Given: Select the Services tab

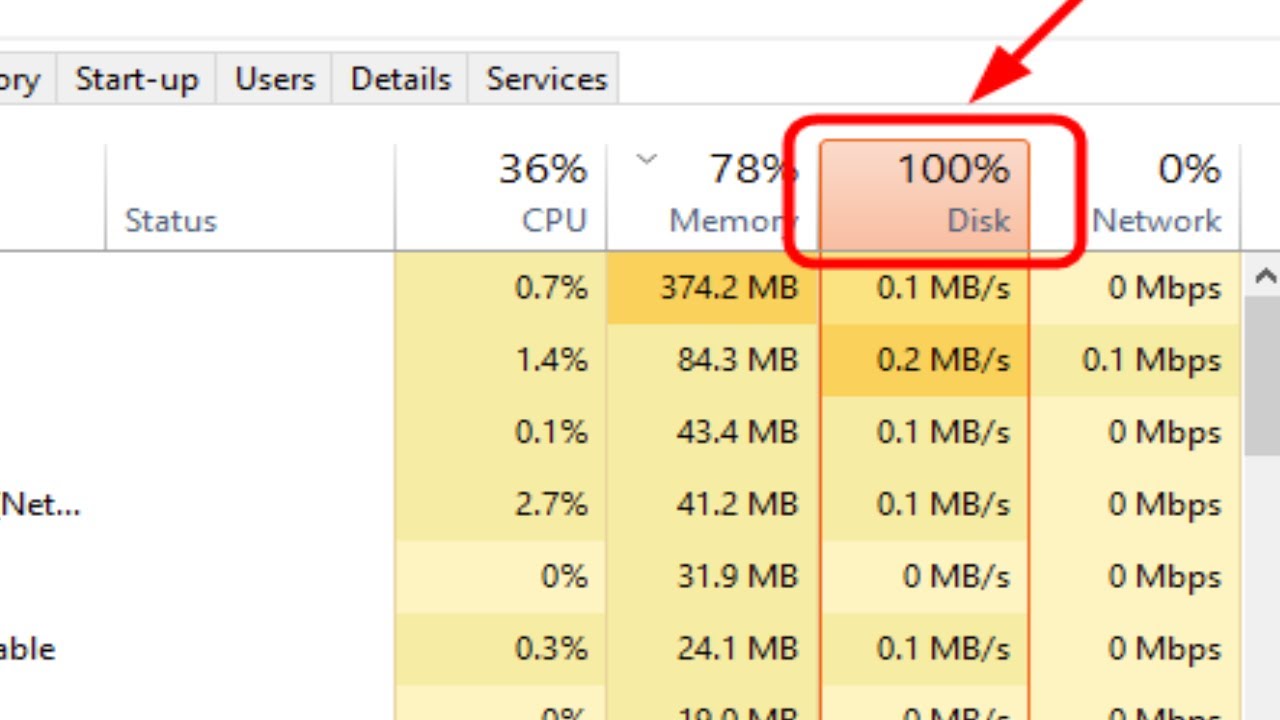Looking at the screenshot, I should pyautogui.click(x=546, y=79).
